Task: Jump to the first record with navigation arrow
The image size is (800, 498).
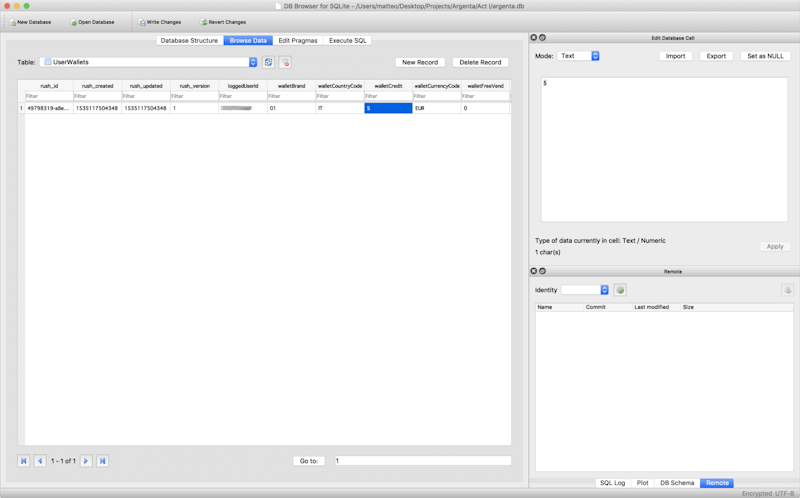Action: [24, 461]
